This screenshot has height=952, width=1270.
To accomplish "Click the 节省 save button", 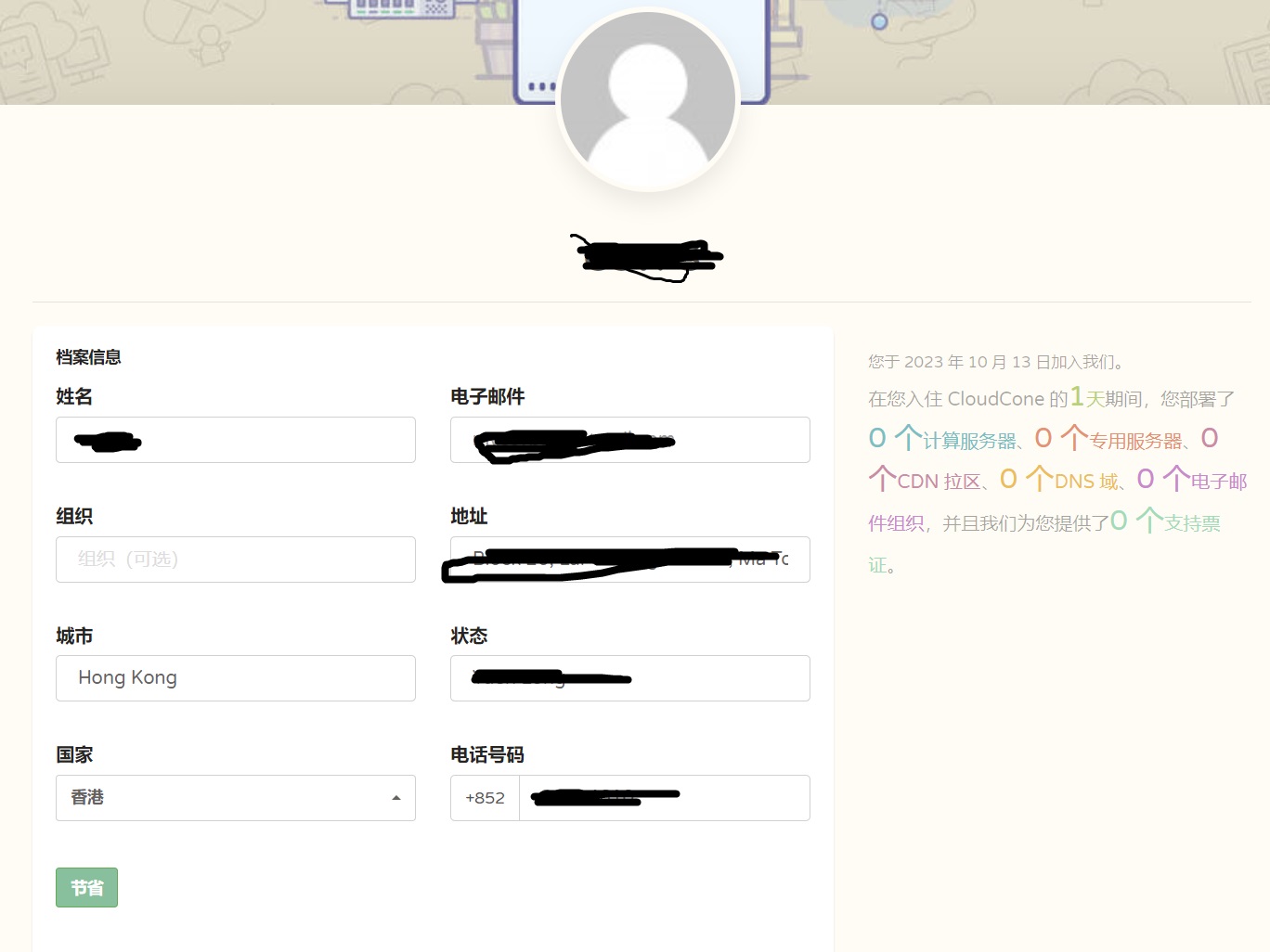I will 86,888.
